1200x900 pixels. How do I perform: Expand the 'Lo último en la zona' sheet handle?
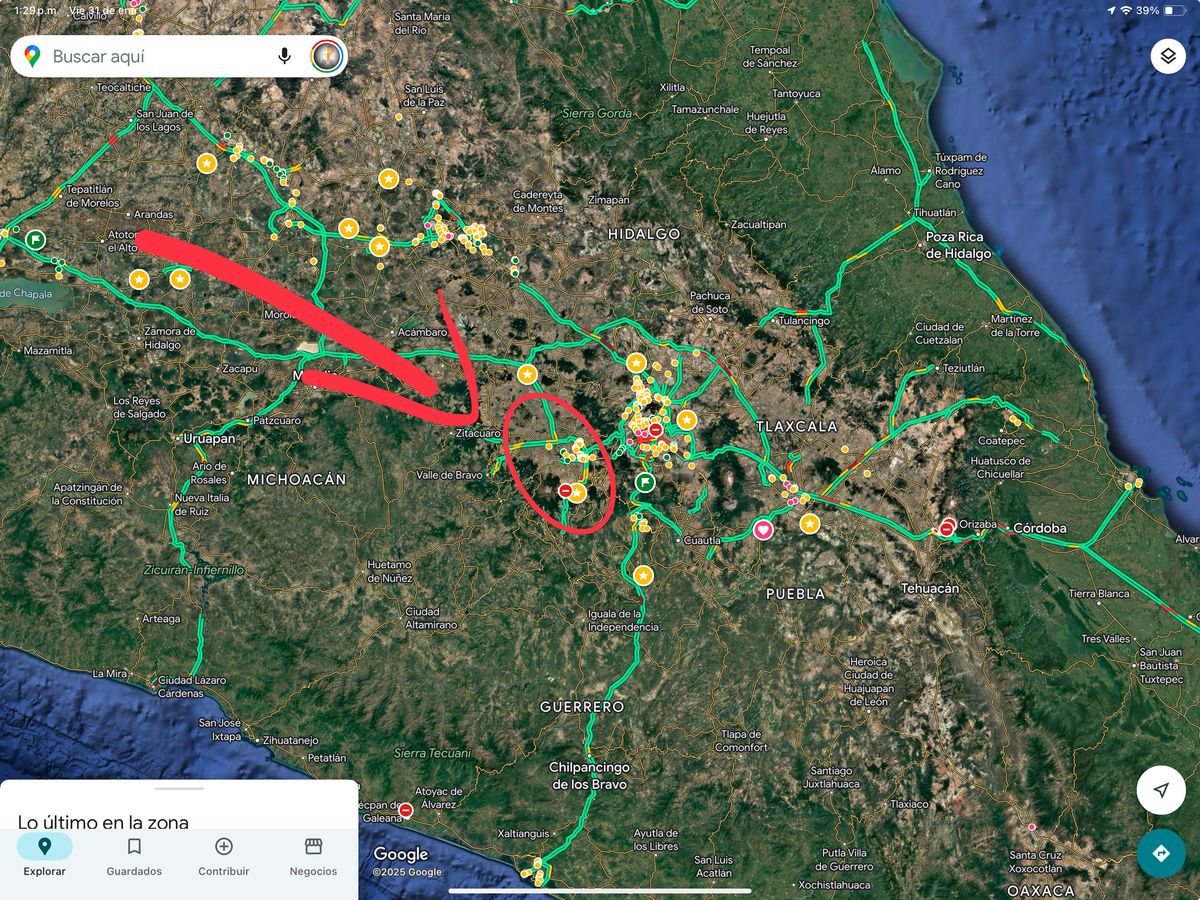pyautogui.click(x=179, y=789)
